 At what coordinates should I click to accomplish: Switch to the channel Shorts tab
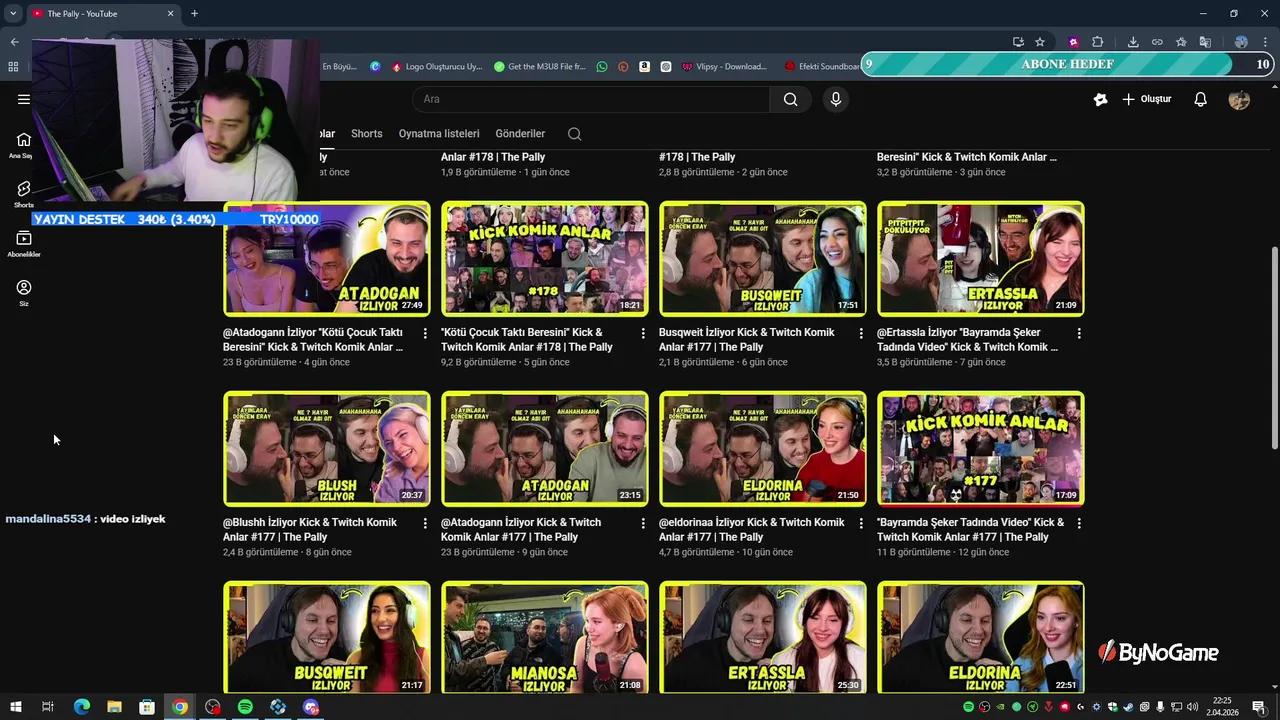[x=366, y=134]
